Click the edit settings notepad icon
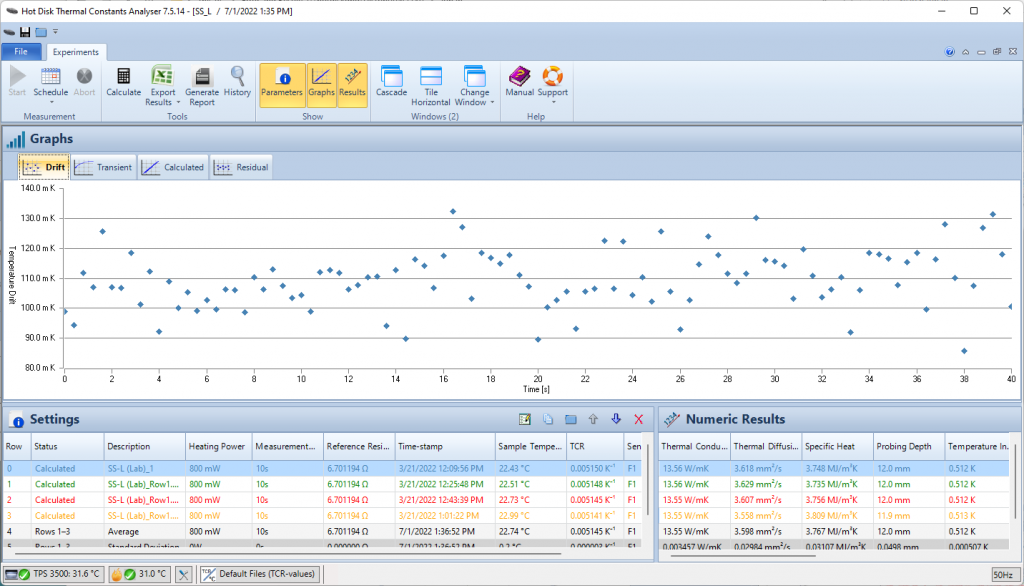 point(524,419)
